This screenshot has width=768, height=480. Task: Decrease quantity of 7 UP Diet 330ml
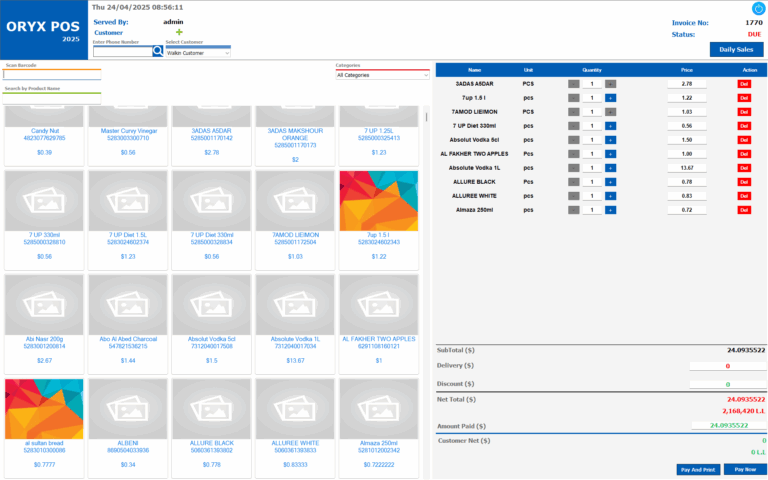[x=574, y=126]
